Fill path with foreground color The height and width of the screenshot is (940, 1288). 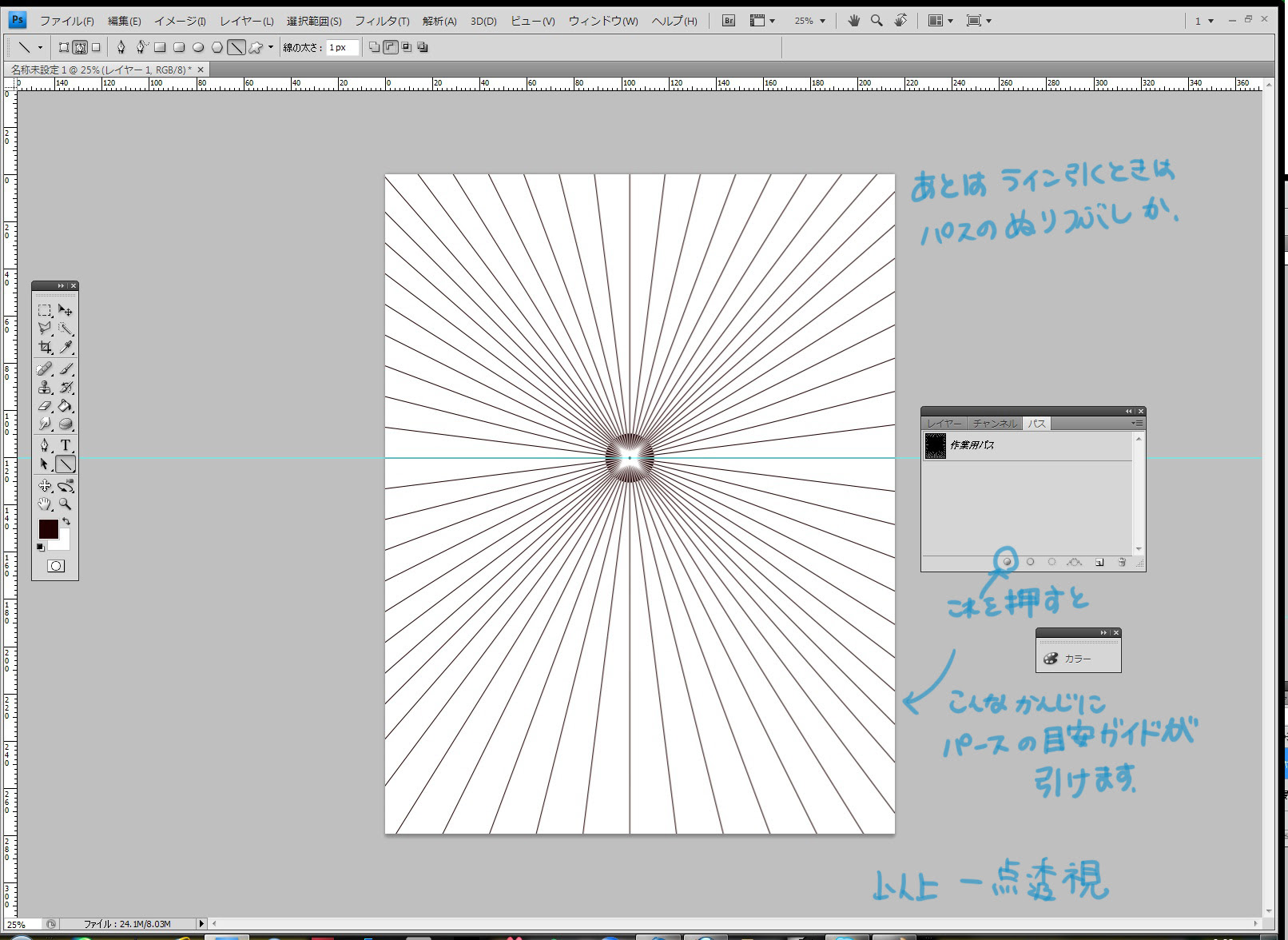tap(1008, 562)
